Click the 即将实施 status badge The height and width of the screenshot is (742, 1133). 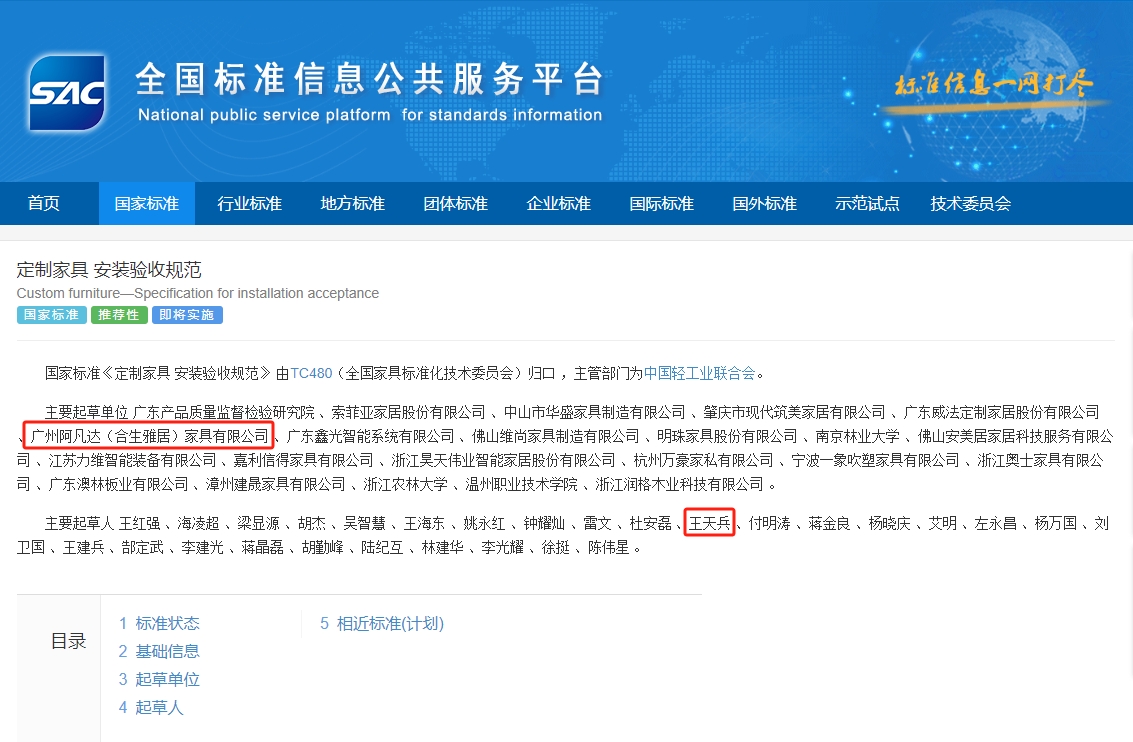(187, 315)
